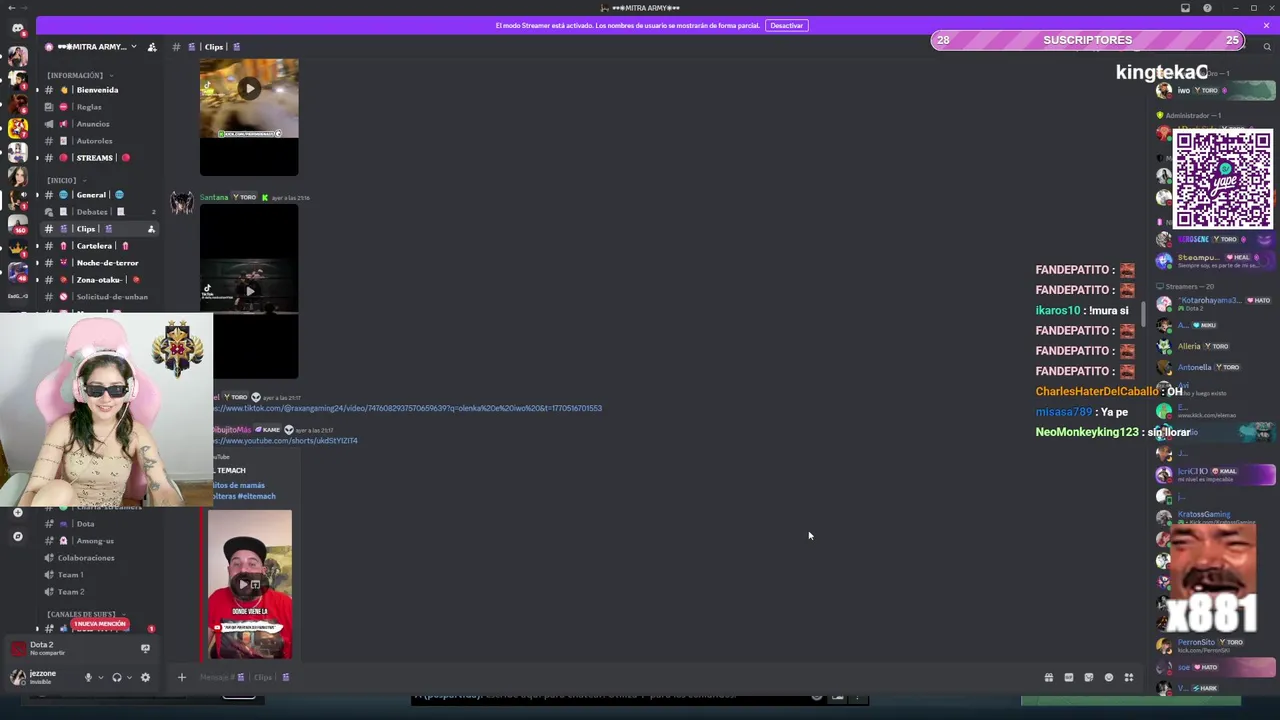Join the Team 1 voice channel
Screen dimensions: 1280x720
point(99,575)
